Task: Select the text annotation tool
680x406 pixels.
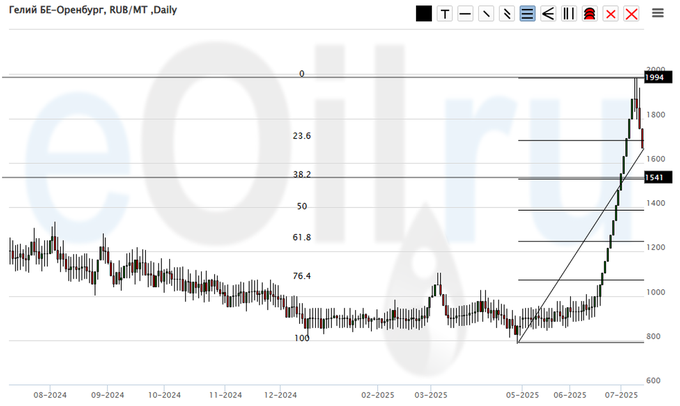Action: [x=445, y=13]
